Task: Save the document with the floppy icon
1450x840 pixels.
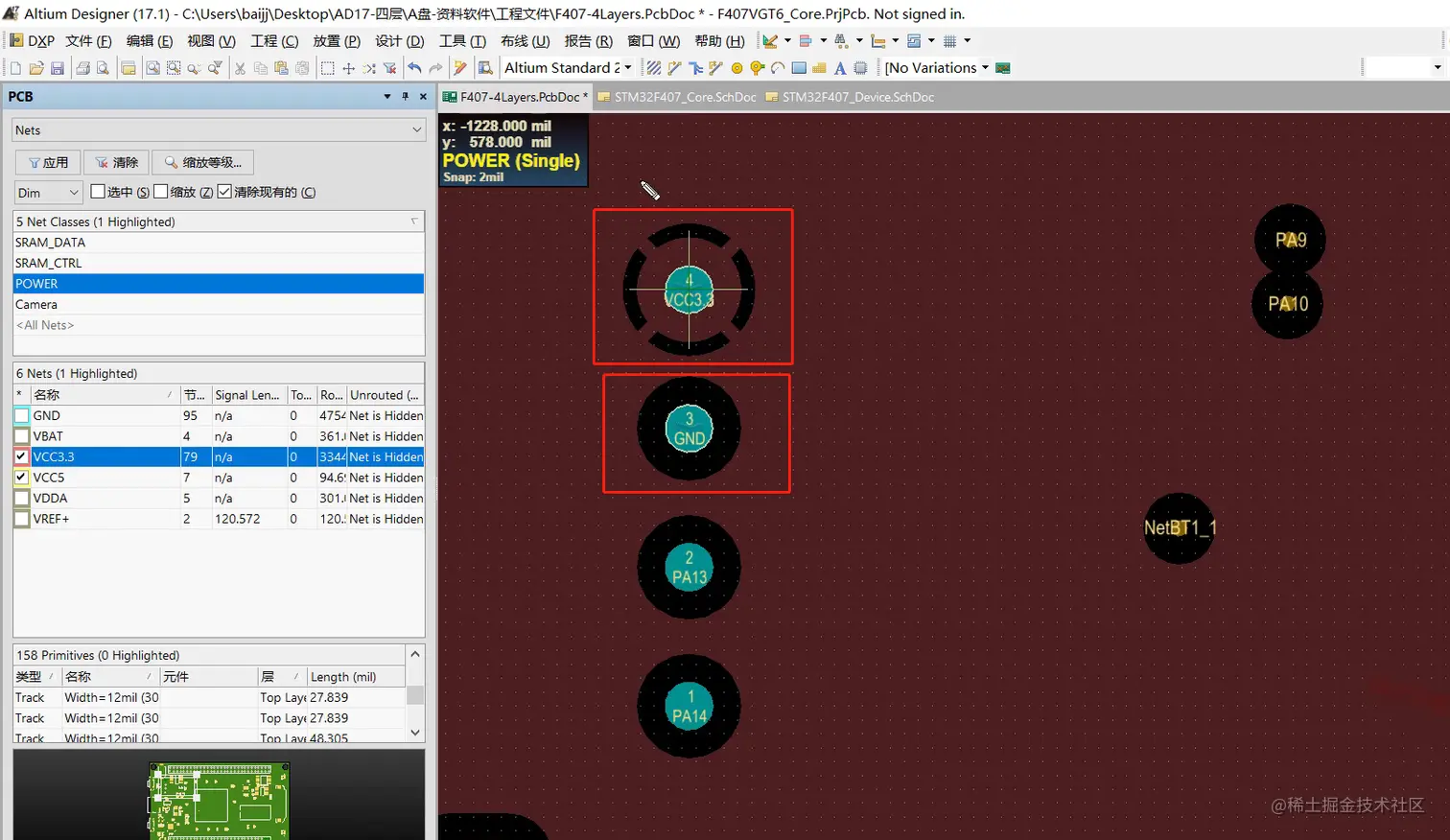Action: (58, 68)
